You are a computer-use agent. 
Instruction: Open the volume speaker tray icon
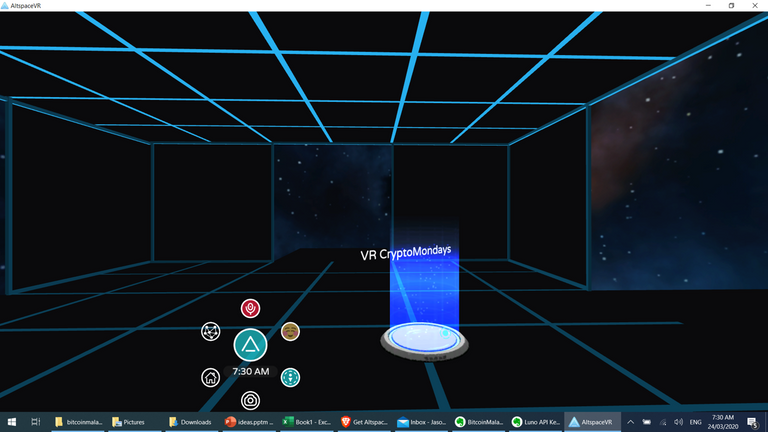678,422
